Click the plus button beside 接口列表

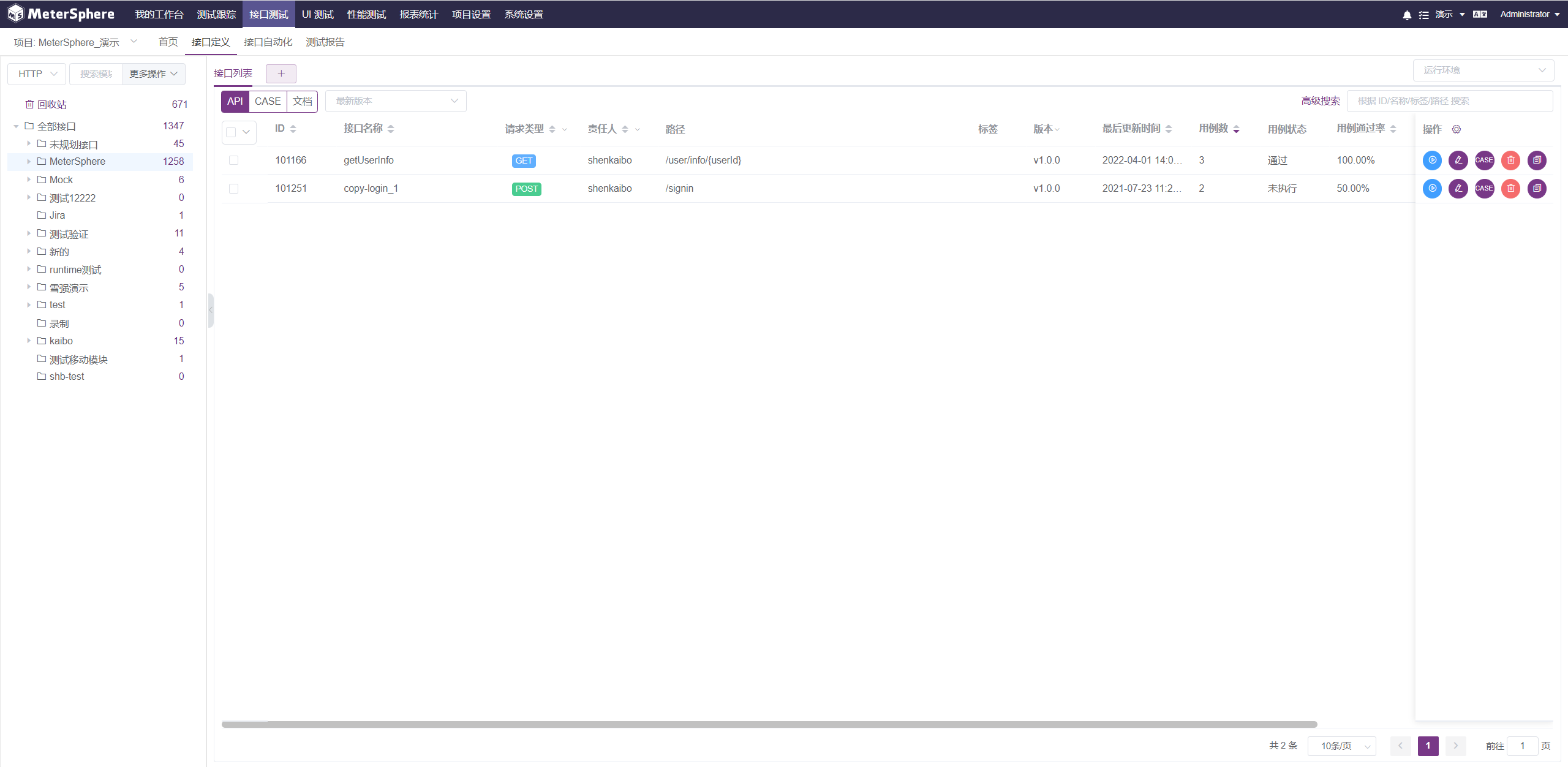coord(281,74)
